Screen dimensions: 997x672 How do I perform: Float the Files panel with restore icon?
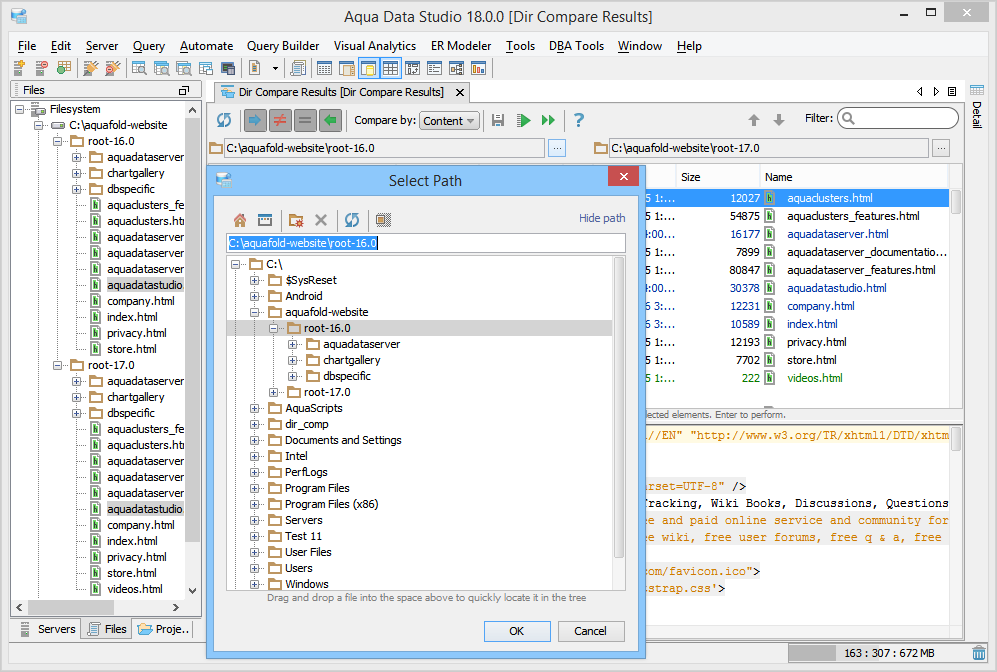point(184,90)
